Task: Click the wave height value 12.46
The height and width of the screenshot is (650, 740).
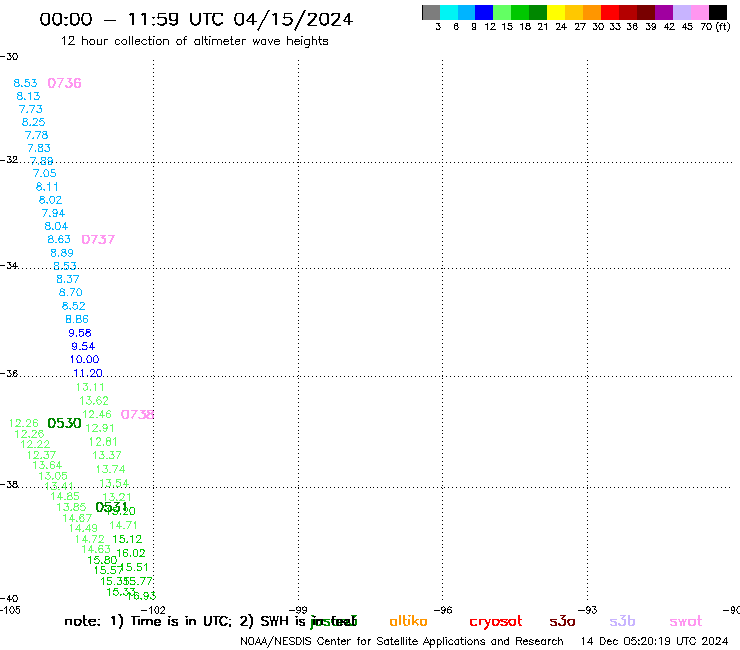Action: coord(97,414)
